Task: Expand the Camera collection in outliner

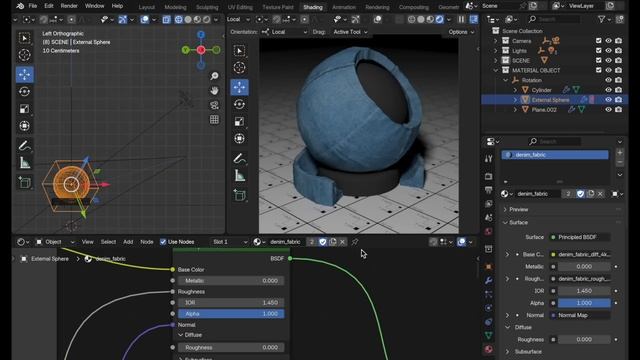Action: 496,41
